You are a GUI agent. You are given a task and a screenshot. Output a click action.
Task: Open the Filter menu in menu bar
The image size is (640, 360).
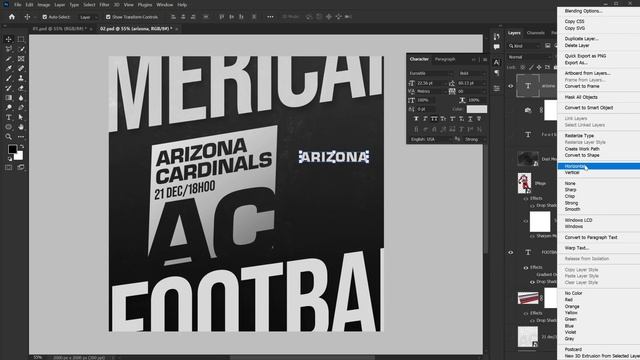tap(104, 5)
